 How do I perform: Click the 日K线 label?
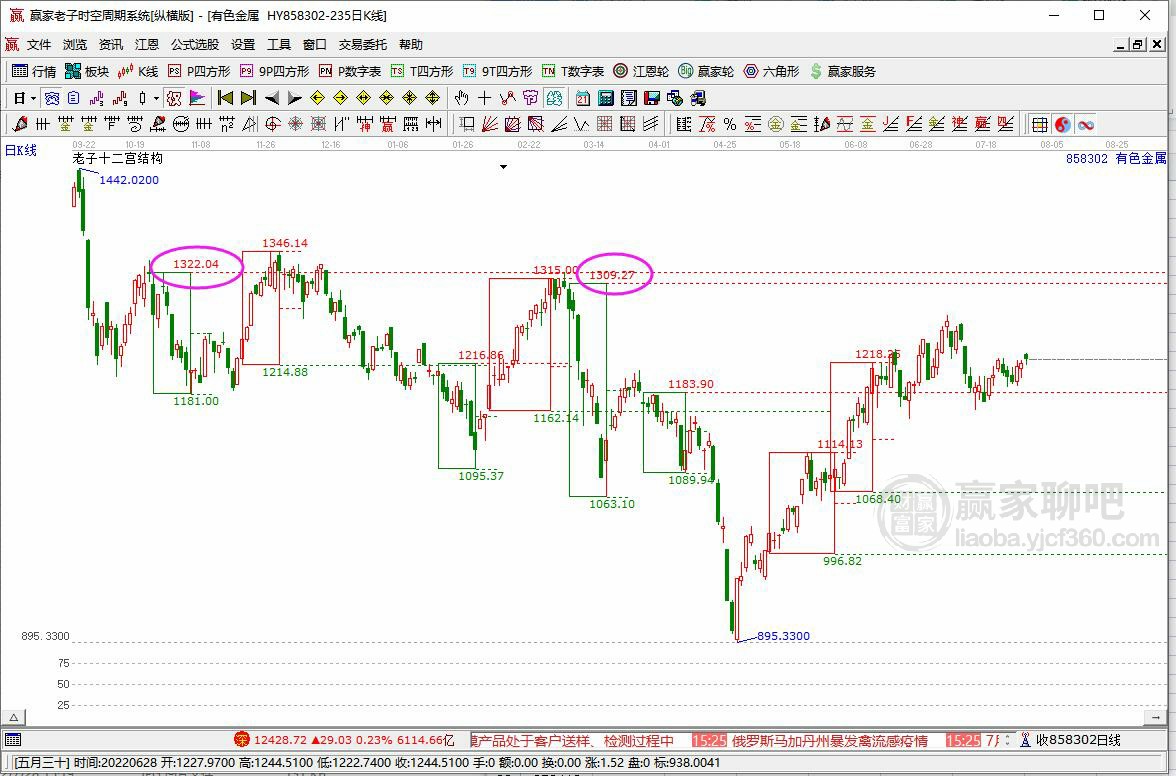[21, 150]
